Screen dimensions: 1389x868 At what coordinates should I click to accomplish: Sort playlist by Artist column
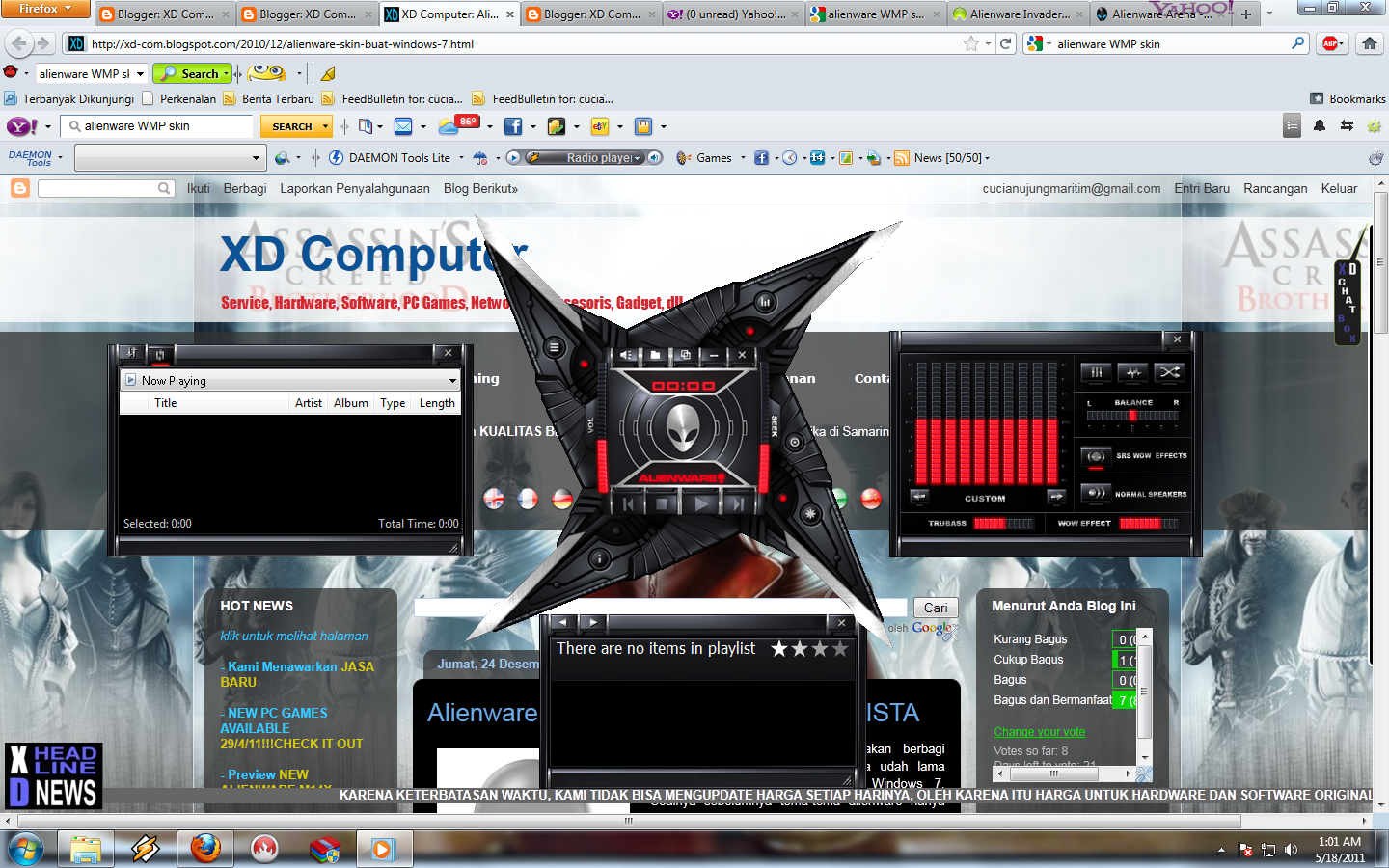point(309,403)
